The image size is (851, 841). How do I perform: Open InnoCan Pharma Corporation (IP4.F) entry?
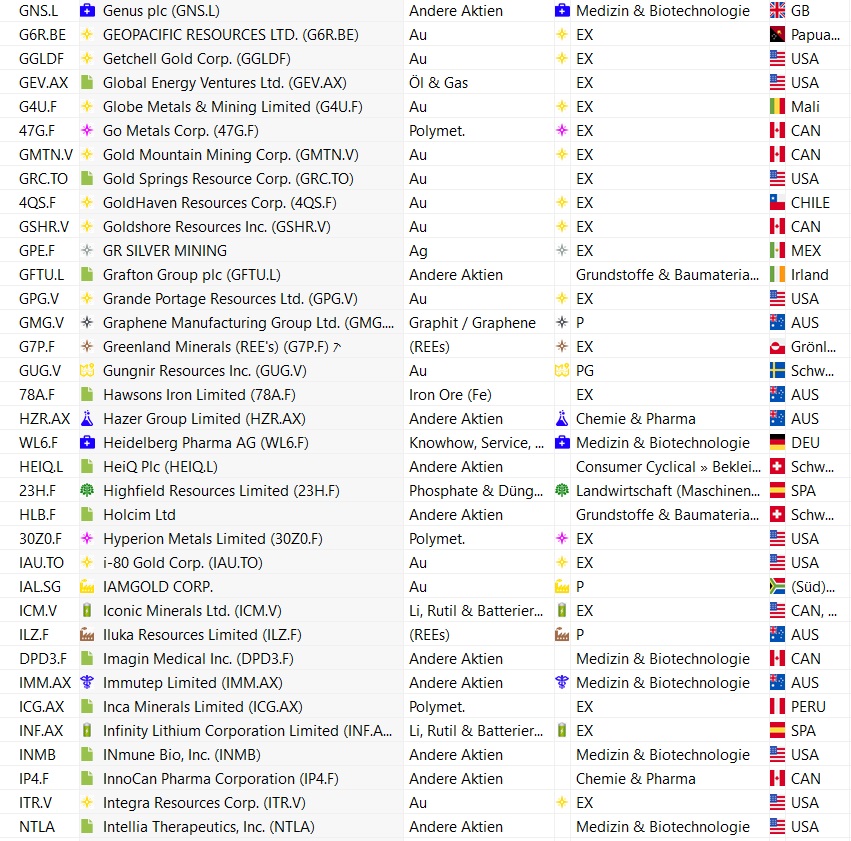tap(221, 779)
